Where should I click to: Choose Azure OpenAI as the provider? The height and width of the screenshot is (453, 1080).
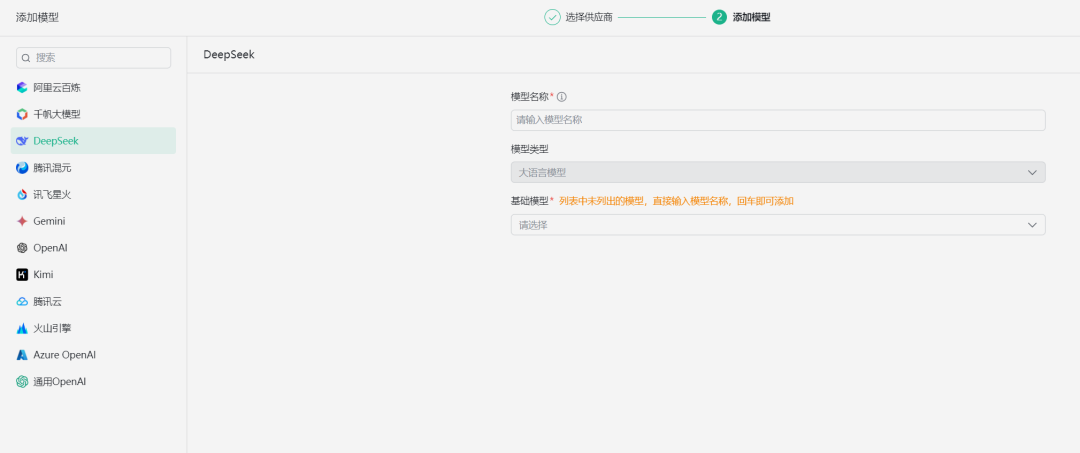pos(93,355)
